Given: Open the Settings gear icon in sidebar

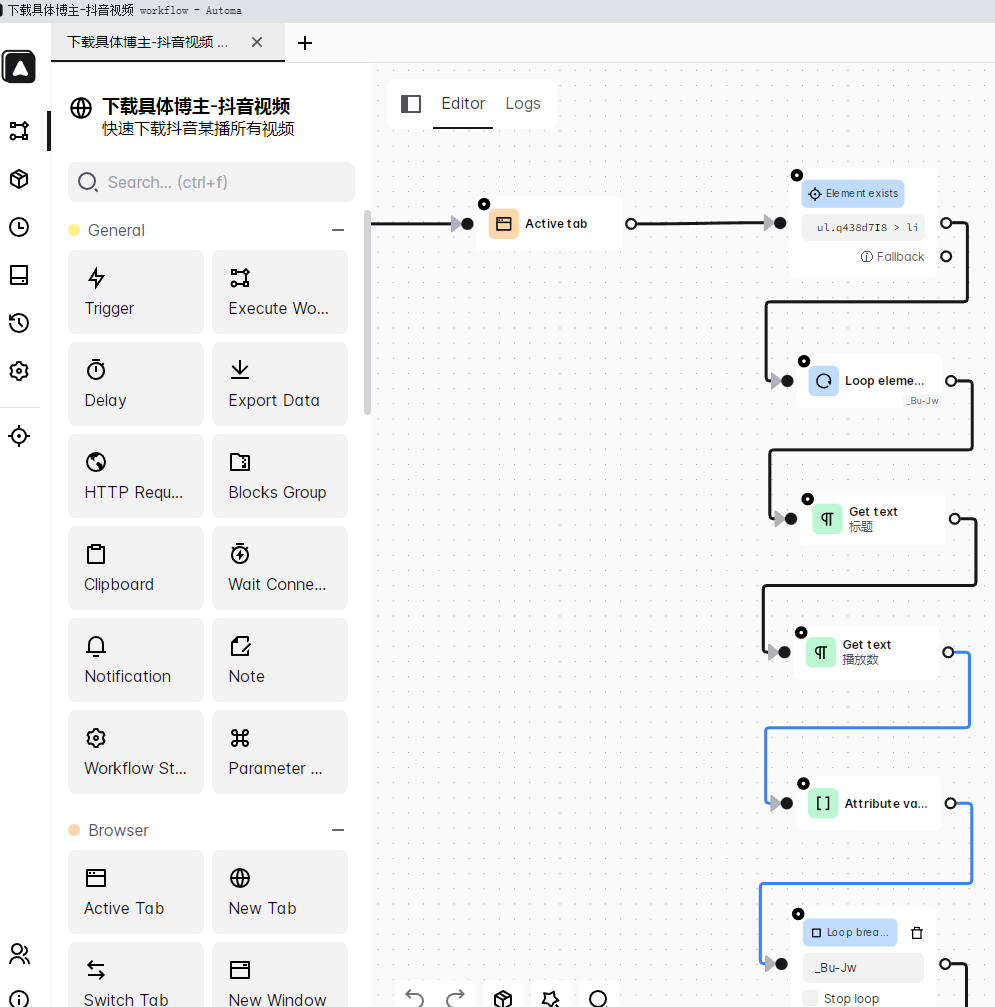Looking at the screenshot, I should coord(19,371).
